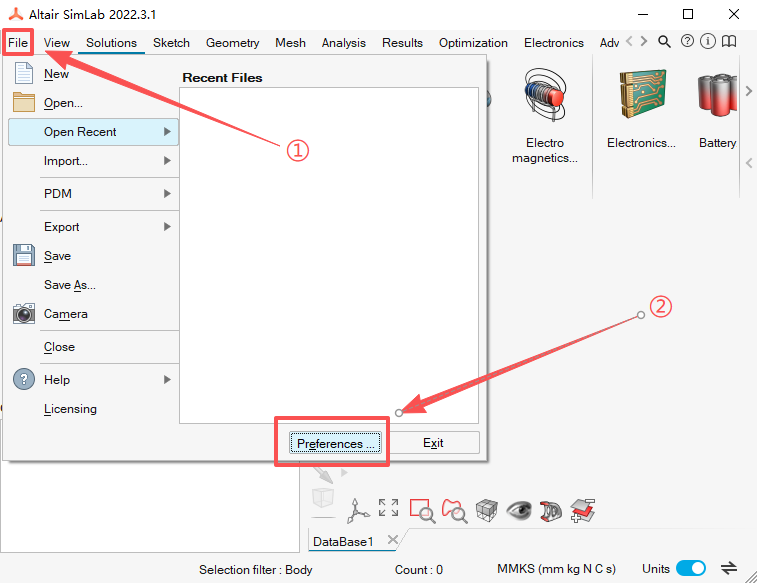Click the fit-to-view arrows icon
Image resolution: width=757 pixels, height=583 pixels.
point(388,508)
